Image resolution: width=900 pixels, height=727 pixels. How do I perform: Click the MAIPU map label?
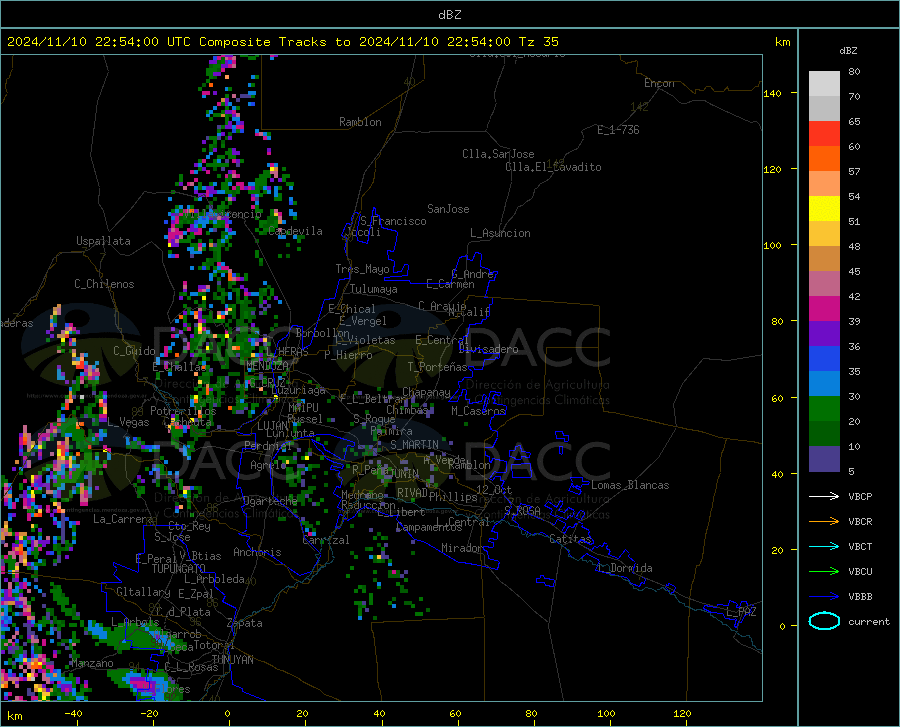coord(303,407)
